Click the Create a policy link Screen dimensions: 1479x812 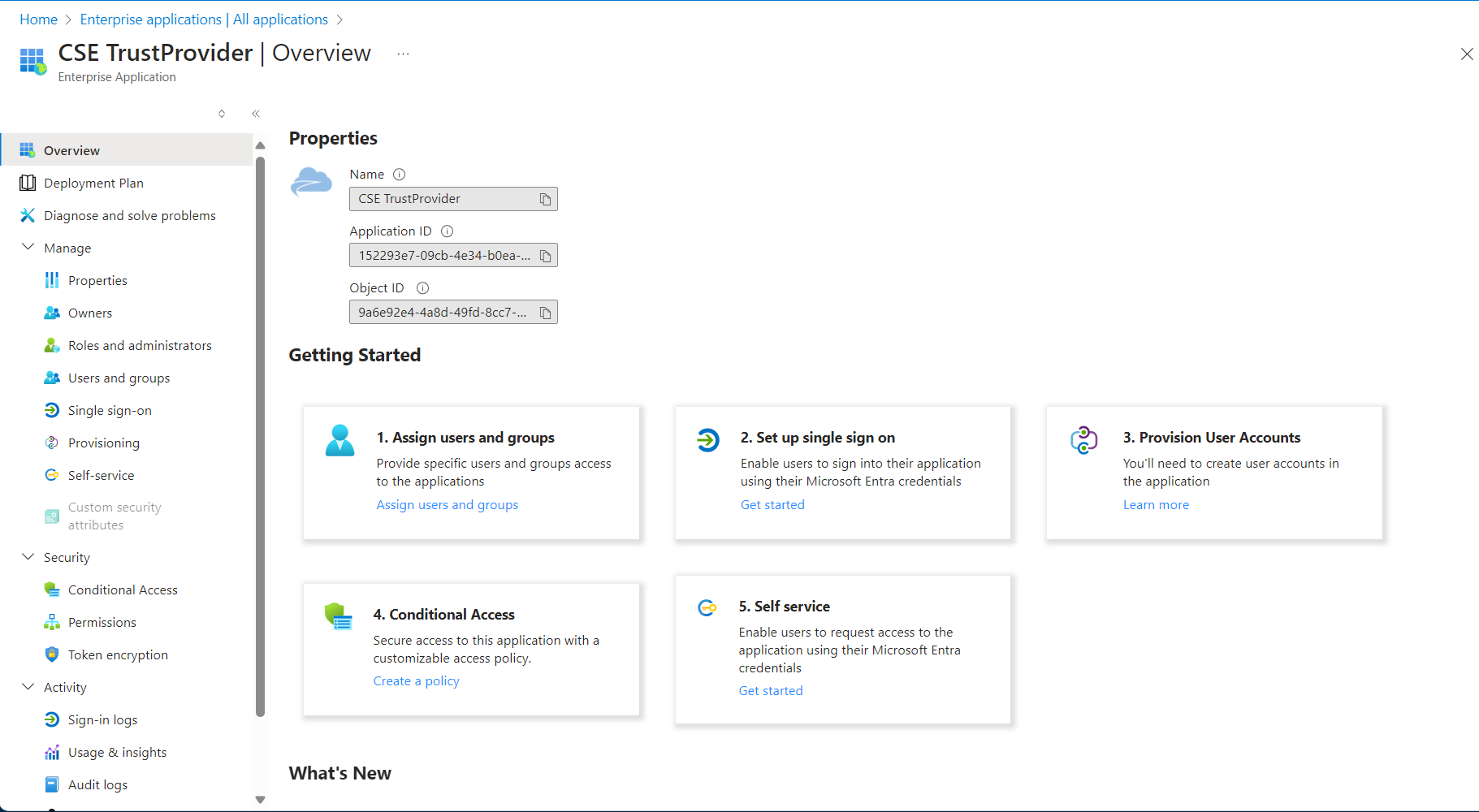click(416, 681)
